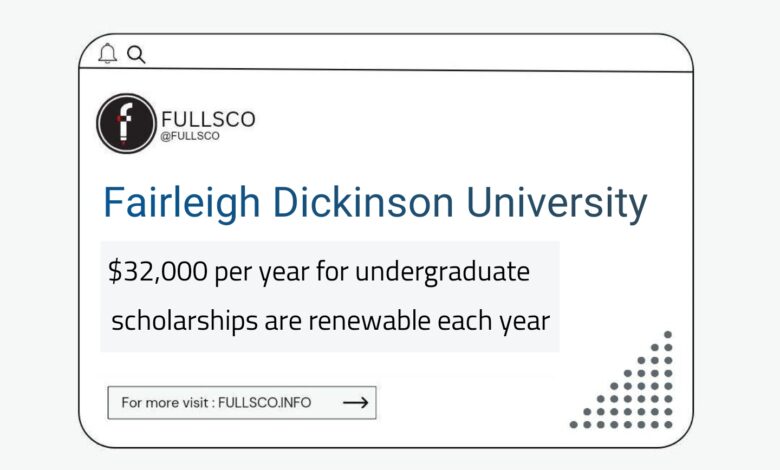Select the top dot of the dotted triangle
Image resolution: width=780 pixels, height=470 pixels.
pos(668,335)
